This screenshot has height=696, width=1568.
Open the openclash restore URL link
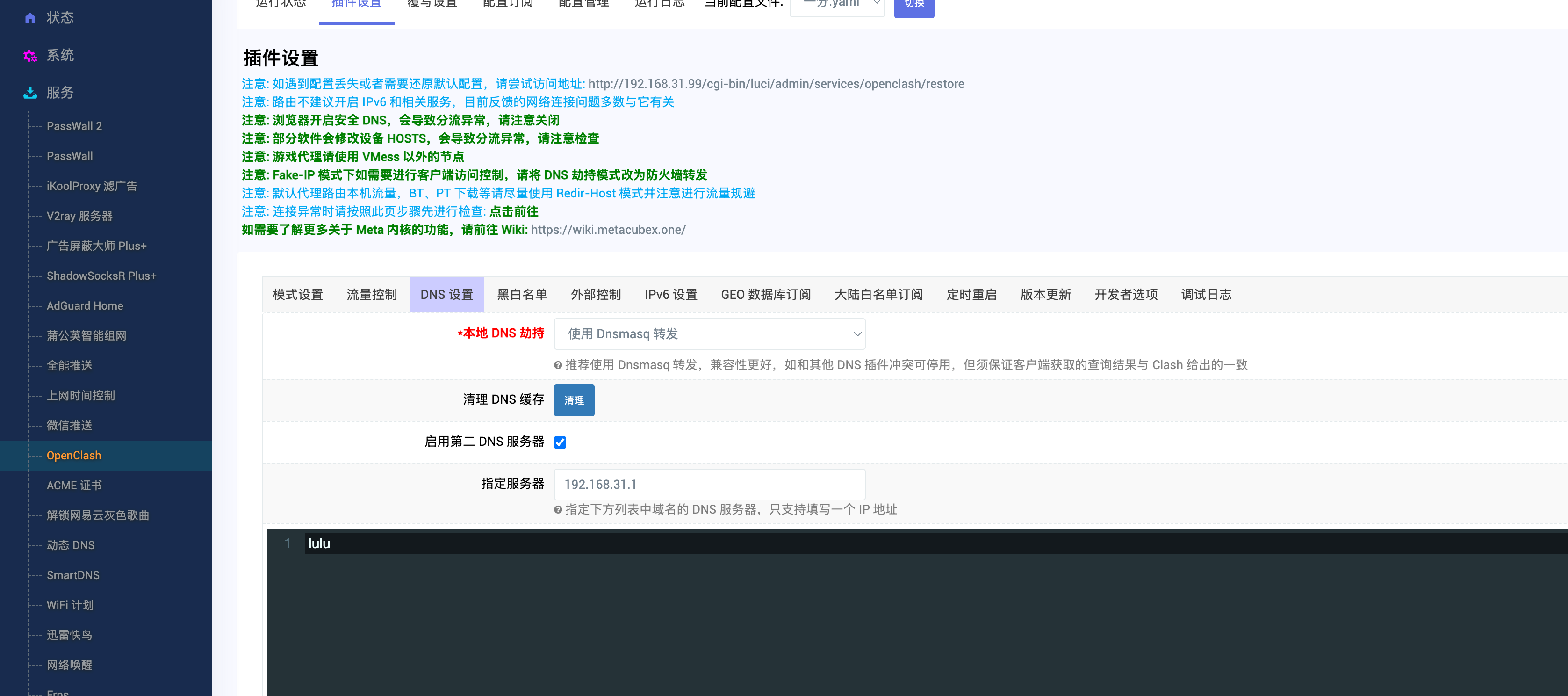pyautogui.click(x=776, y=83)
